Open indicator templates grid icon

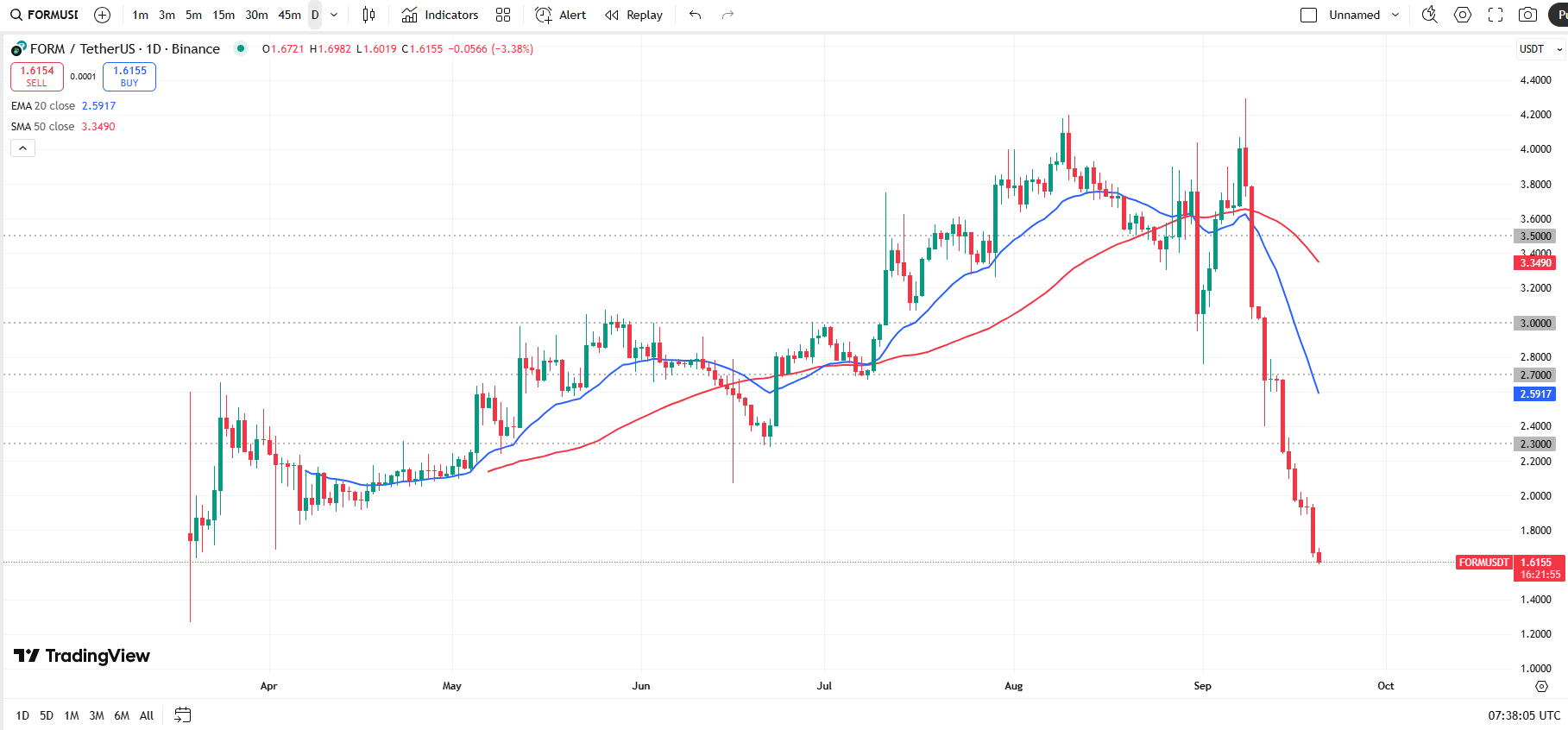[x=503, y=15]
